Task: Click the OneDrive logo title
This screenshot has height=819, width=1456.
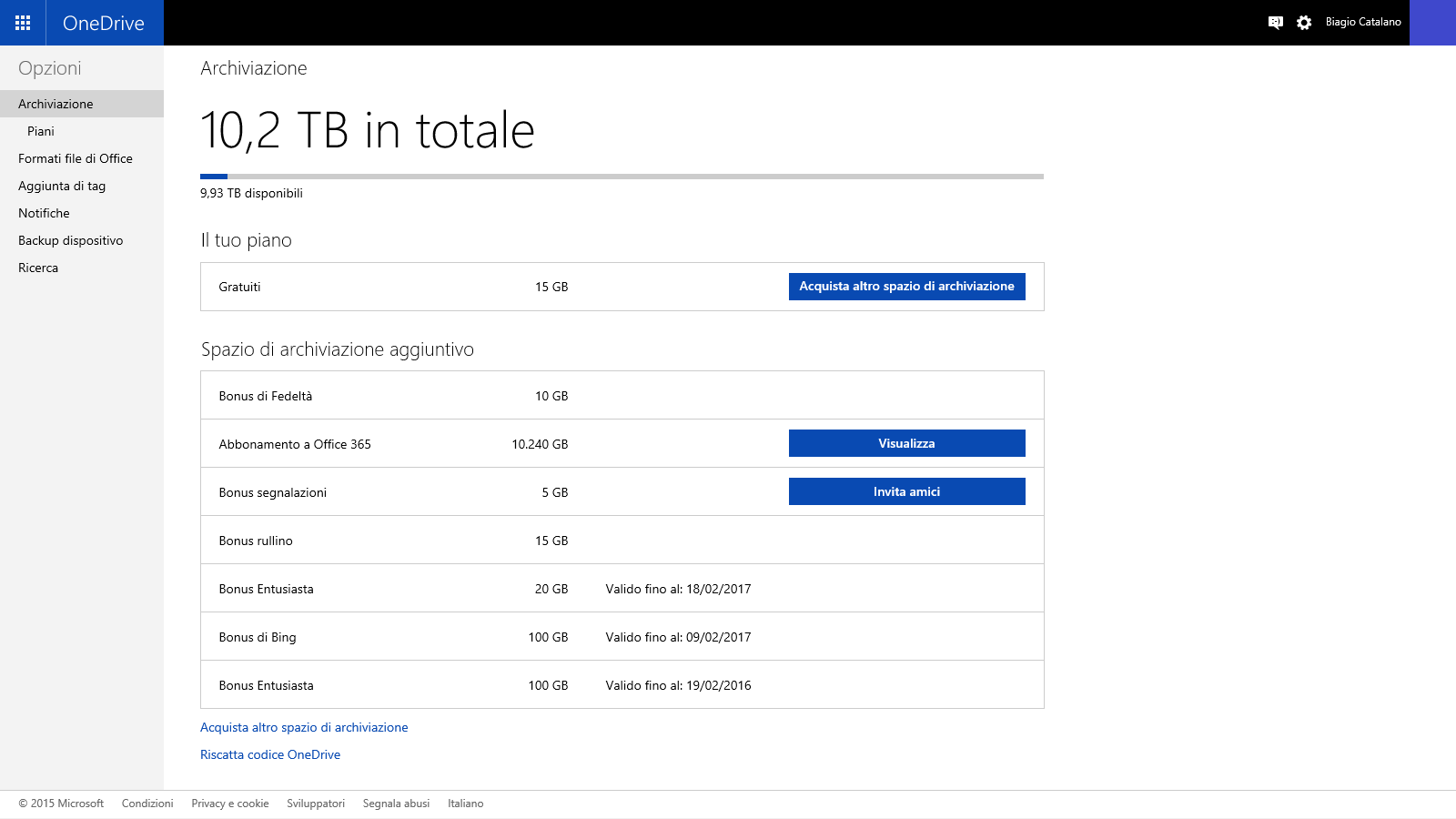Action: [104, 23]
